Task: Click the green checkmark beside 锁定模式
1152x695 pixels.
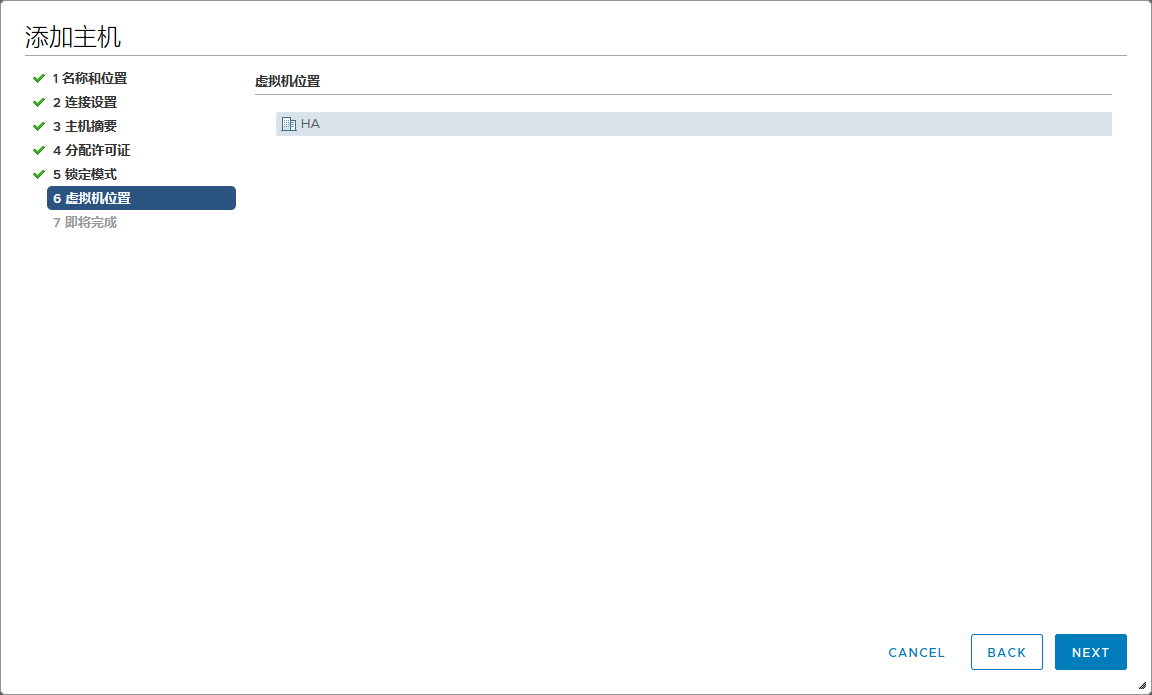Action: tap(39, 174)
